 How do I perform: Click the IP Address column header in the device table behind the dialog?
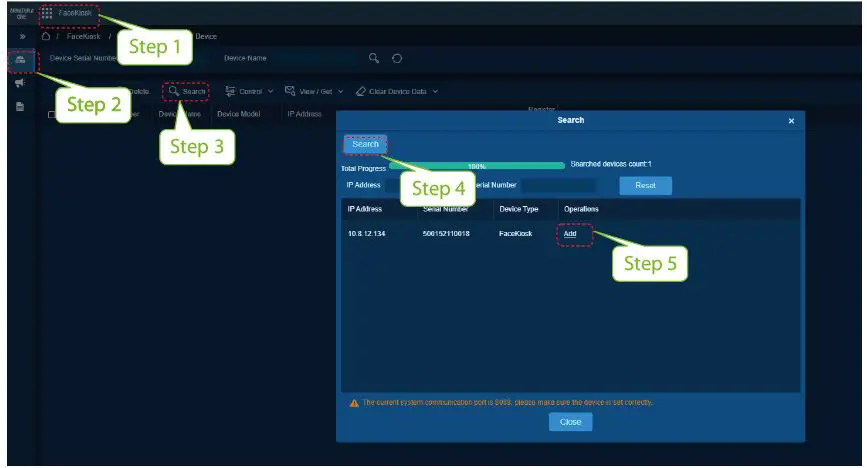(304, 114)
